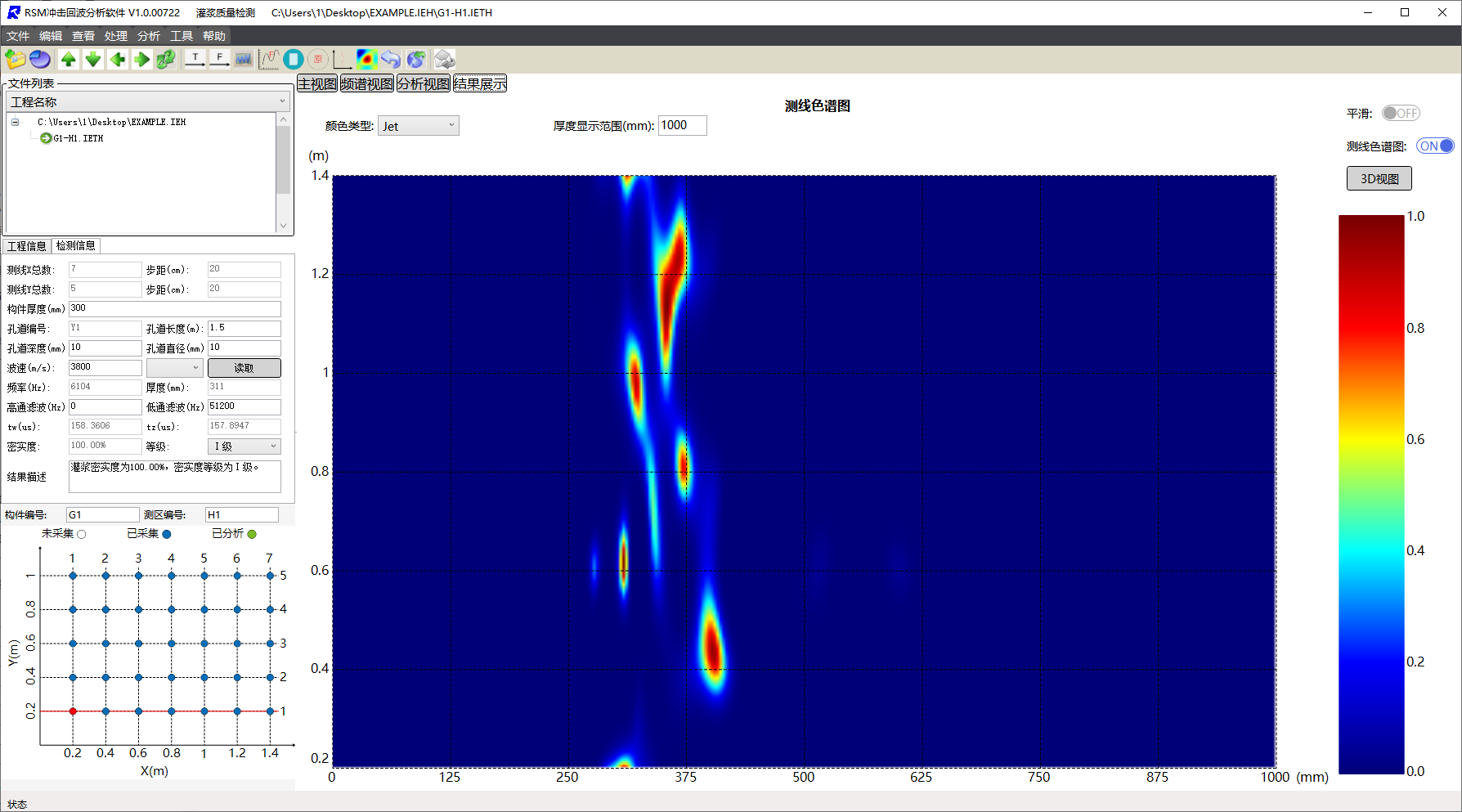Click the open folder toolbar icon

point(16,59)
